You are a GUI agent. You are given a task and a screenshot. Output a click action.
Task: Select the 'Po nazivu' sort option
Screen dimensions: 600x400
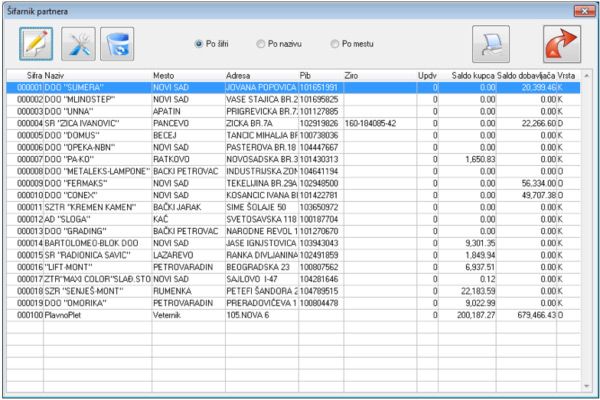pyautogui.click(x=262, y=44)
